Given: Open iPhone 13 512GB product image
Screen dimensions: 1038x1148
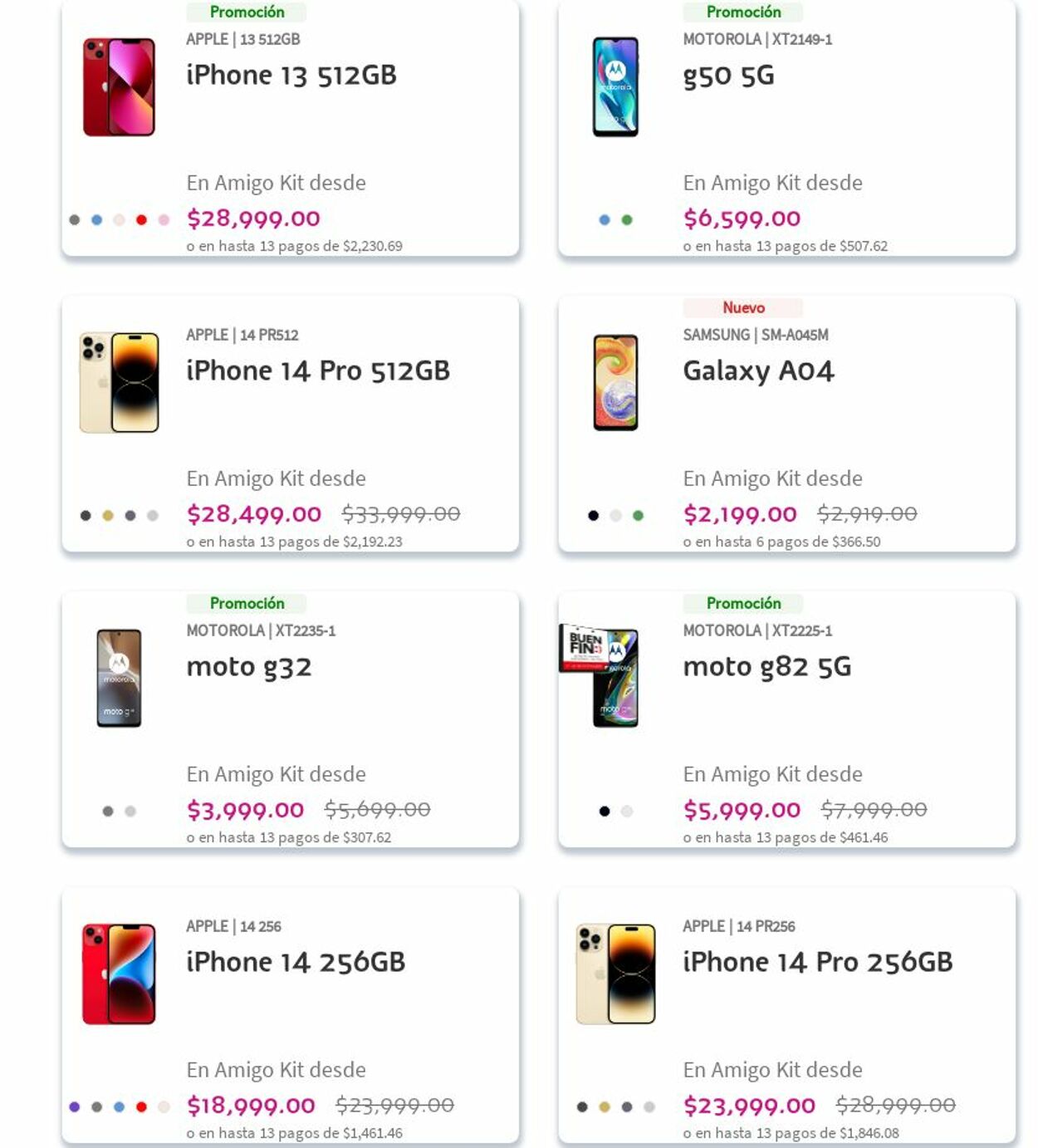Looking at the screenshot, I should coord(119,87).
